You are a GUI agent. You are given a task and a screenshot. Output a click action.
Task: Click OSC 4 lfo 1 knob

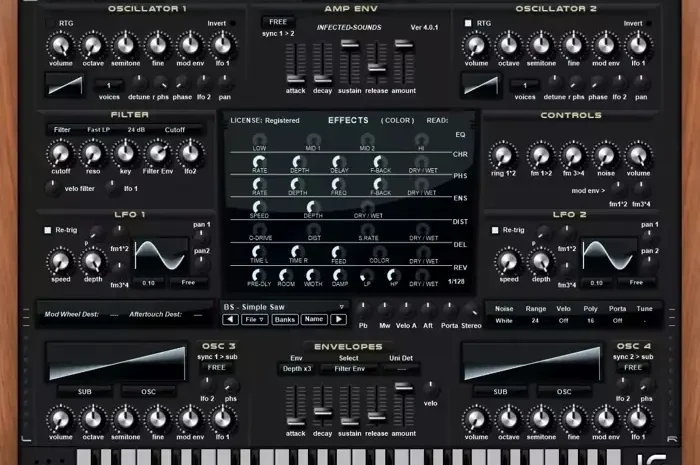pyautogui.click(x=638, y=419)
